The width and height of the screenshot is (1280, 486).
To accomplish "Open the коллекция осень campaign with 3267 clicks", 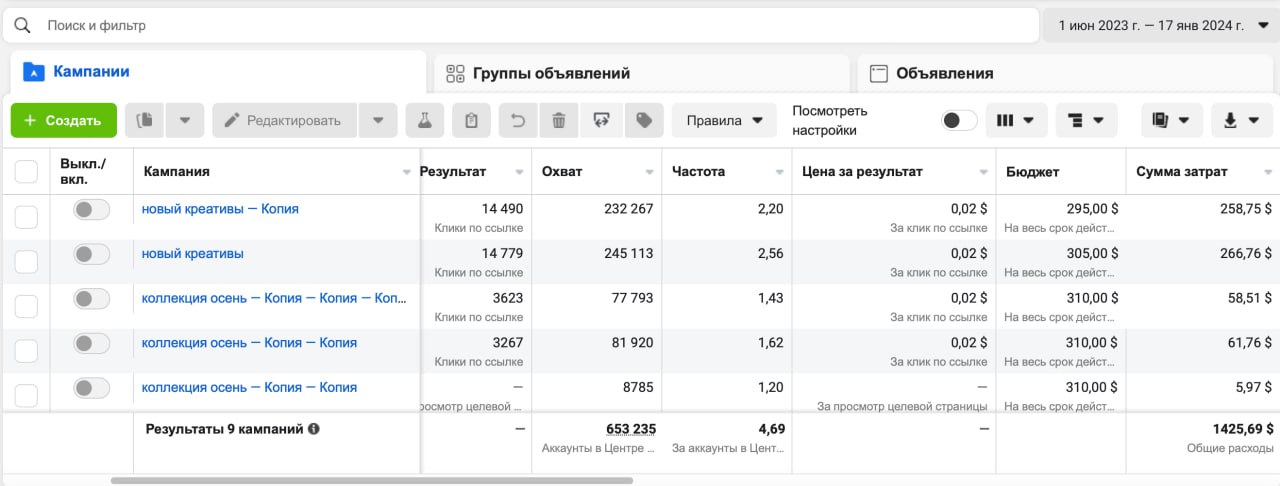I will 249,343.
